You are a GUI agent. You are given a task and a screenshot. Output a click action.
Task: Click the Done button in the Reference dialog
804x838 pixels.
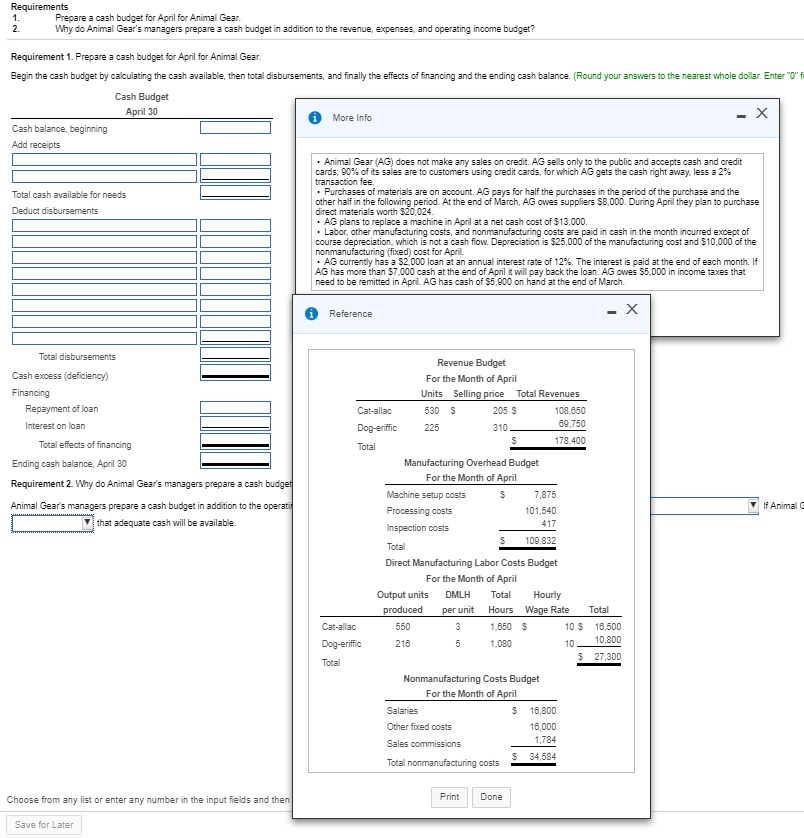pyautogui.click(x=489, y=797)
